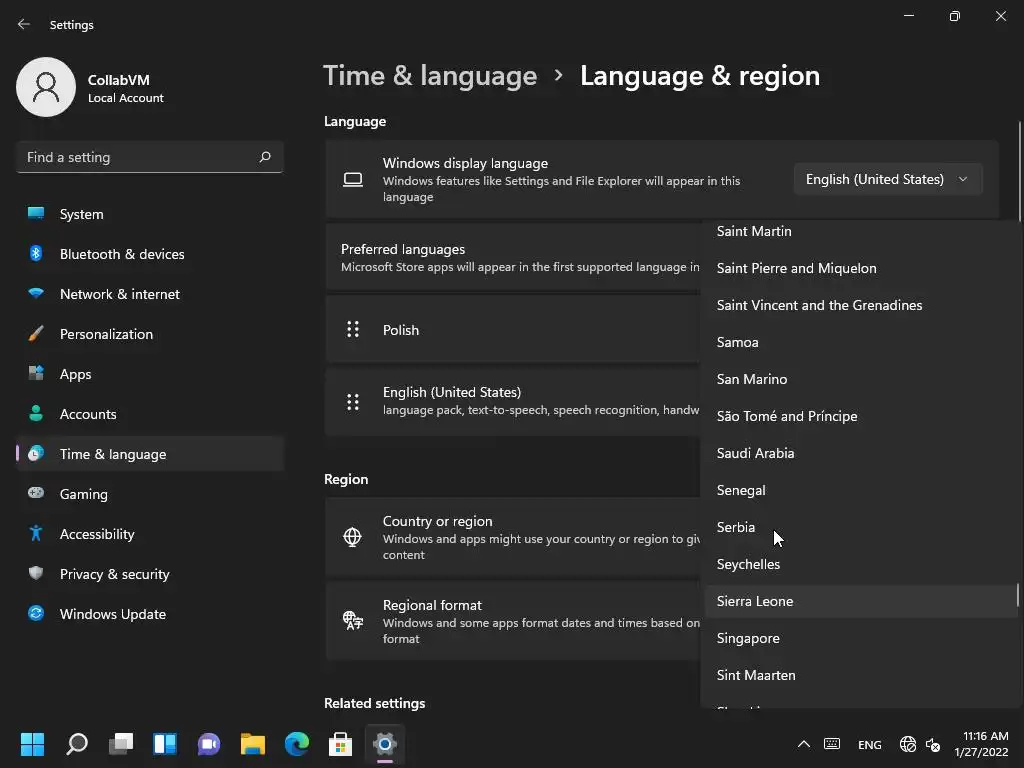Open Accounts settings category

click(150, 414)
